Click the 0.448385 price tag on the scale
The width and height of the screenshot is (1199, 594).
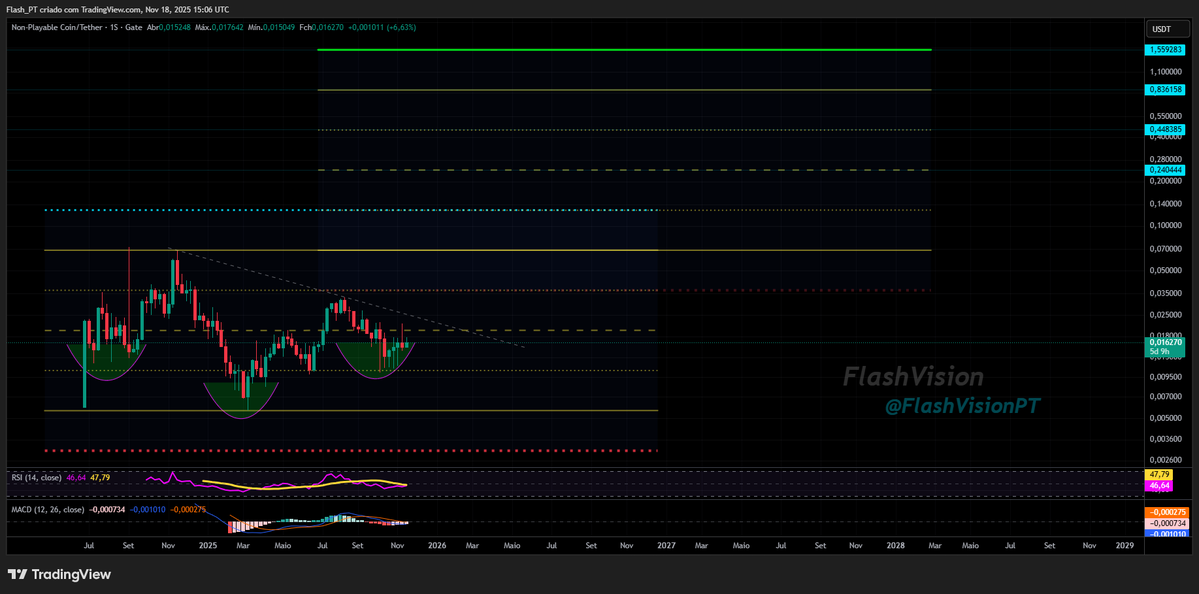[1165, 129]
